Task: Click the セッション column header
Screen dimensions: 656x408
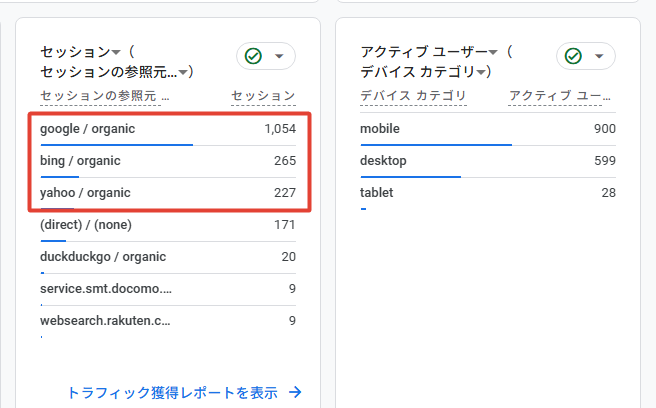Action: [x=264, y=96]
